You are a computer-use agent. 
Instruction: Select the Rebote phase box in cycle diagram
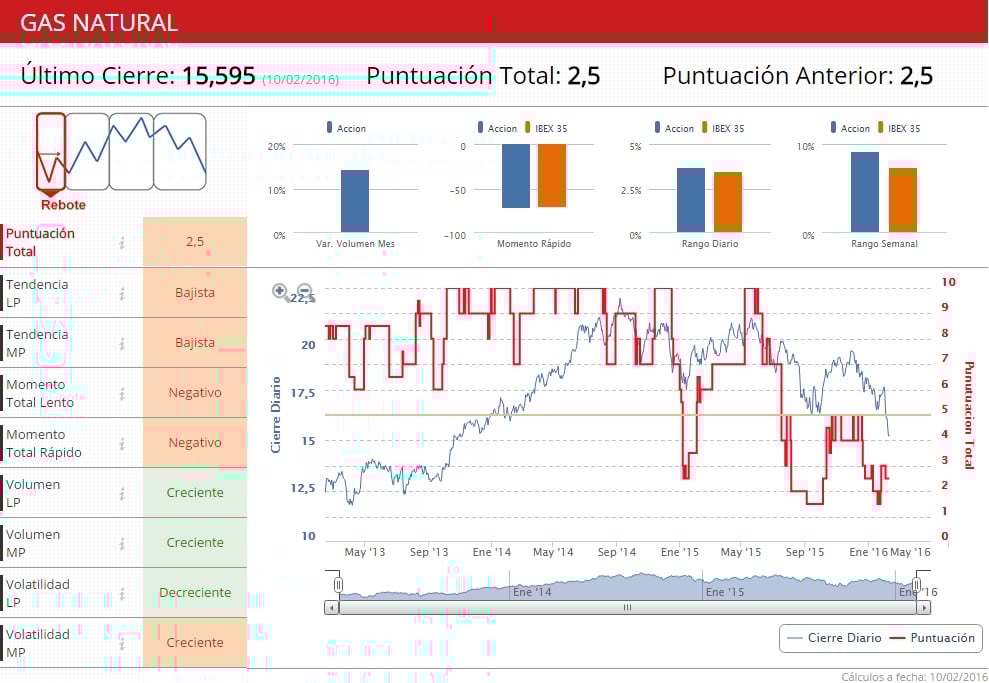(x=50, y=151)
